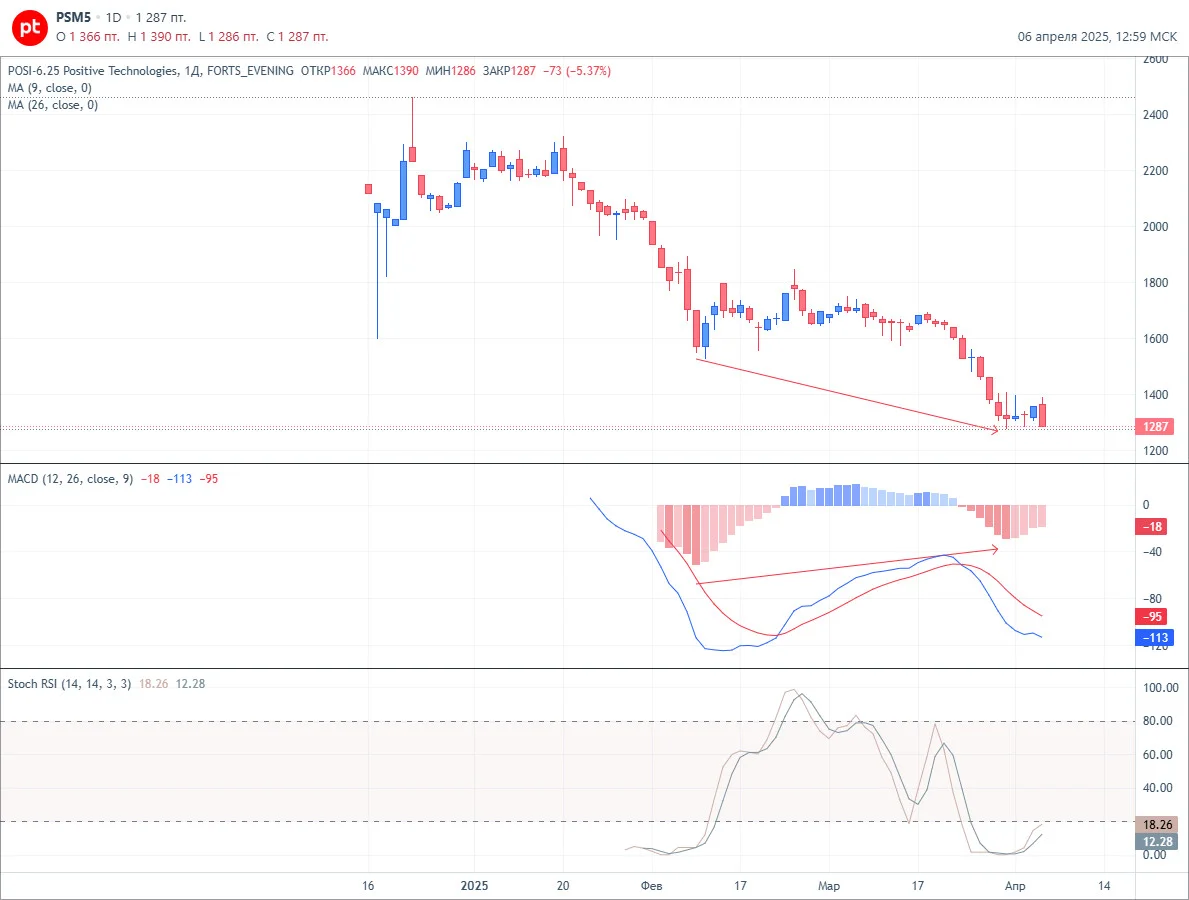Click the −73 (−5.37%) change value

click(x=577, y=71)
